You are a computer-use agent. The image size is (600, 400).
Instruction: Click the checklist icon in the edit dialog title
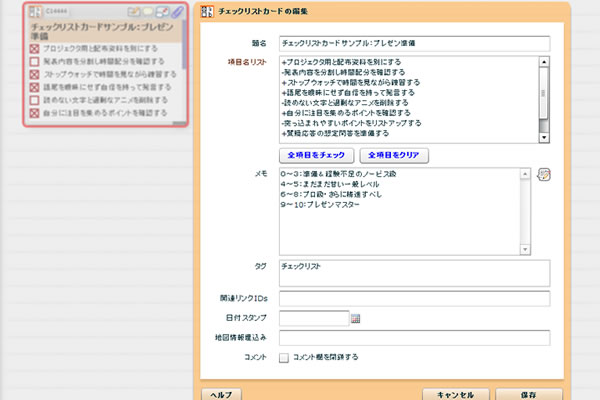[x=207, y=11]
